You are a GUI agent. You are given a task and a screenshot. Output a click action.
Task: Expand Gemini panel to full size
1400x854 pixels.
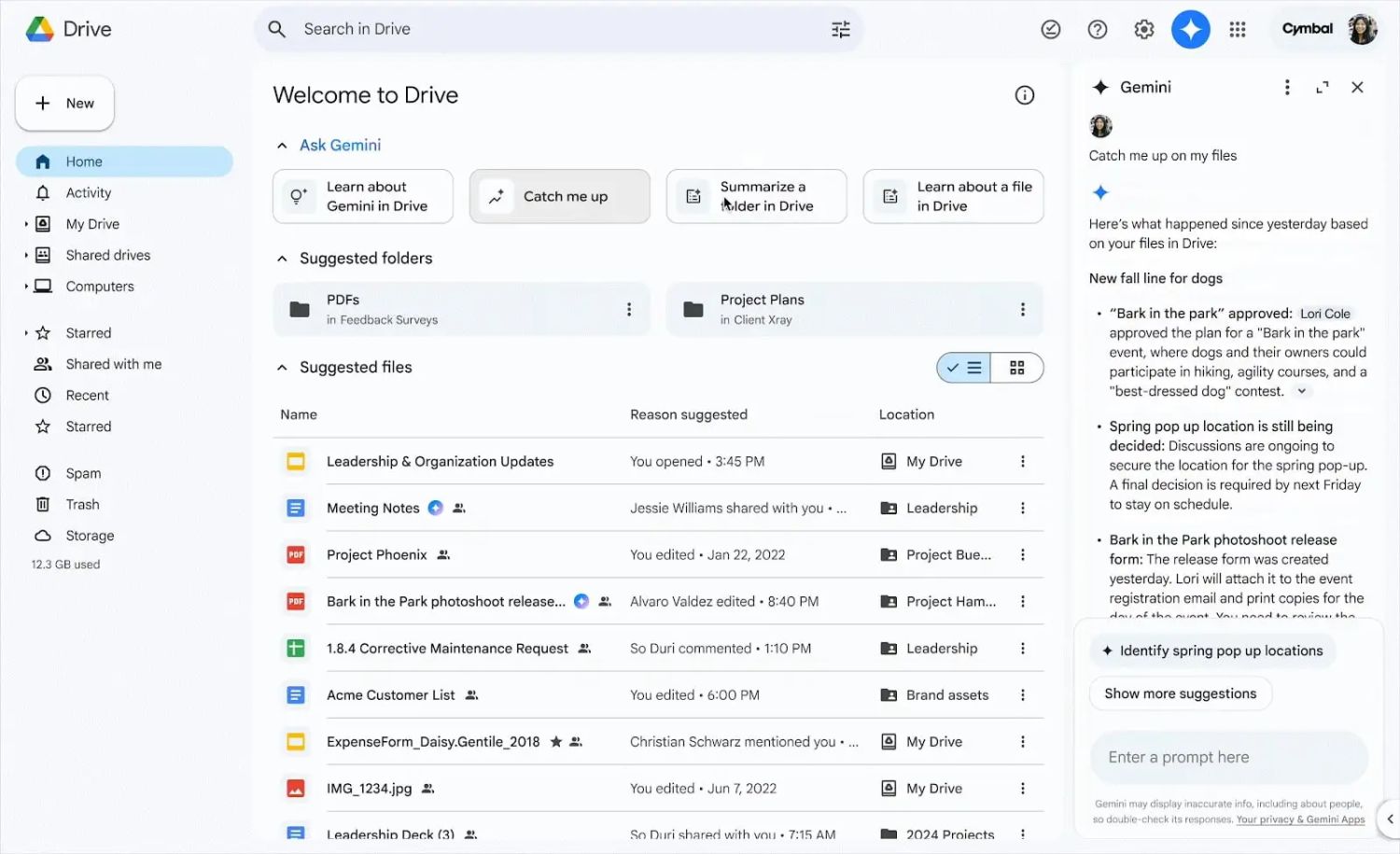click(1323, 88)
